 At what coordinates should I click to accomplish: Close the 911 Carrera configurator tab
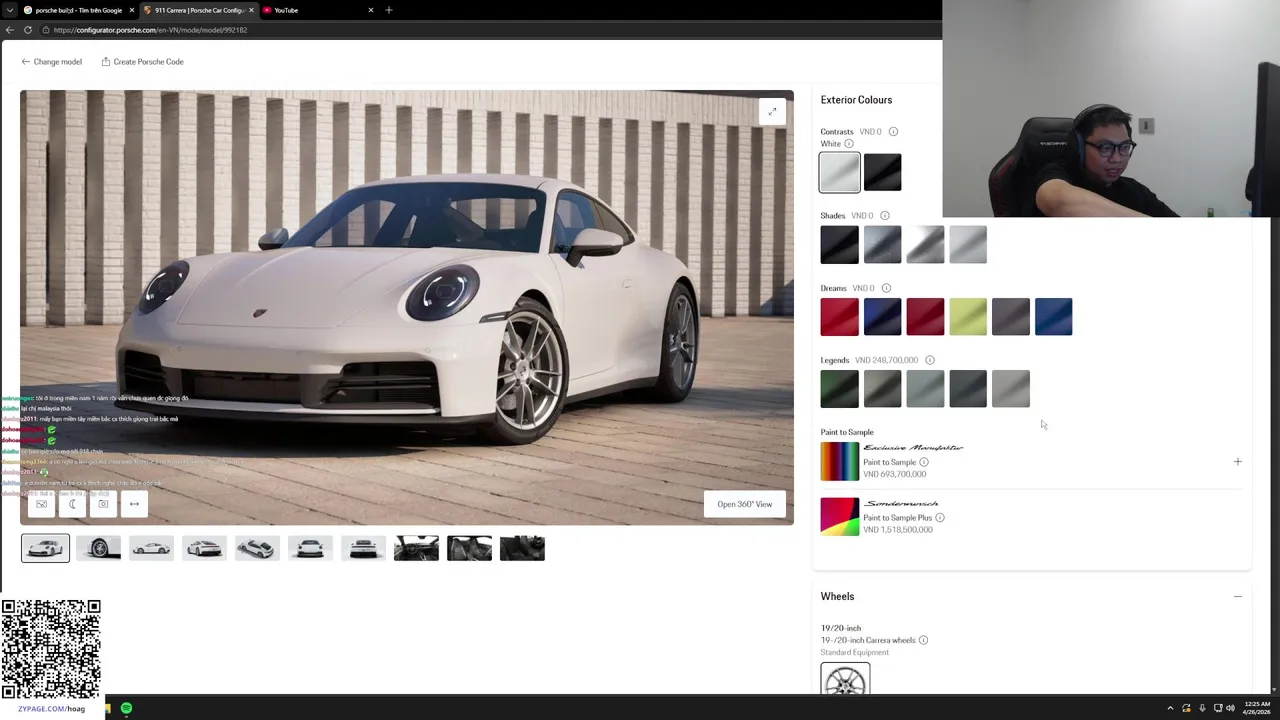tap(251, 10)
